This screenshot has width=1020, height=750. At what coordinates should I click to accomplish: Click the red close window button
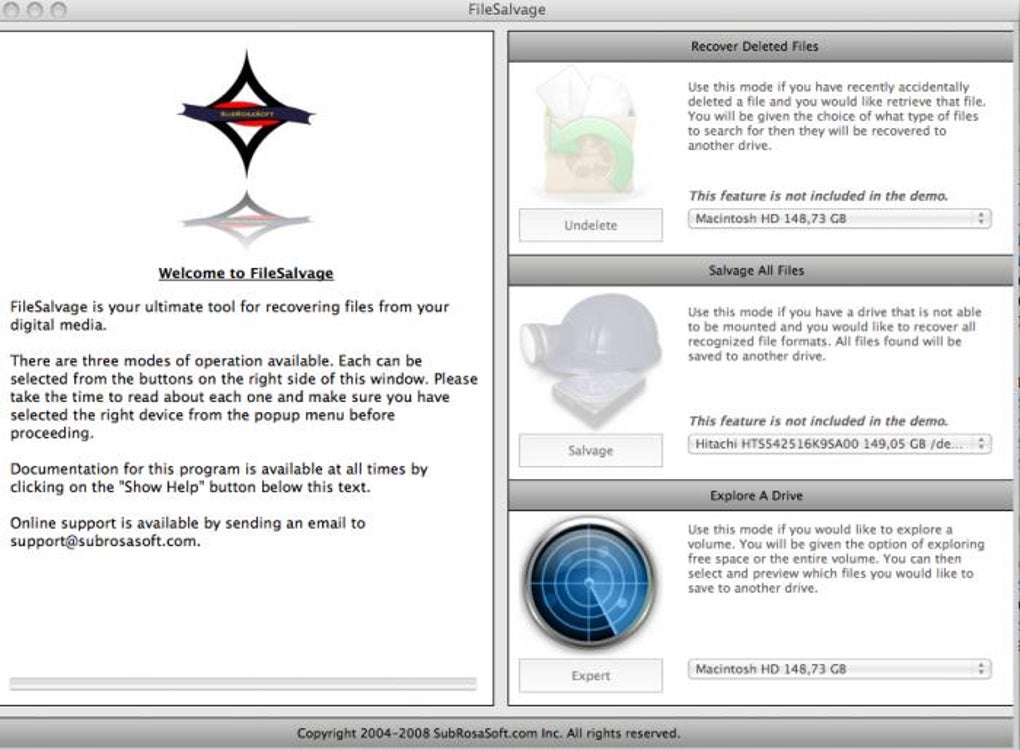(12, 10)
